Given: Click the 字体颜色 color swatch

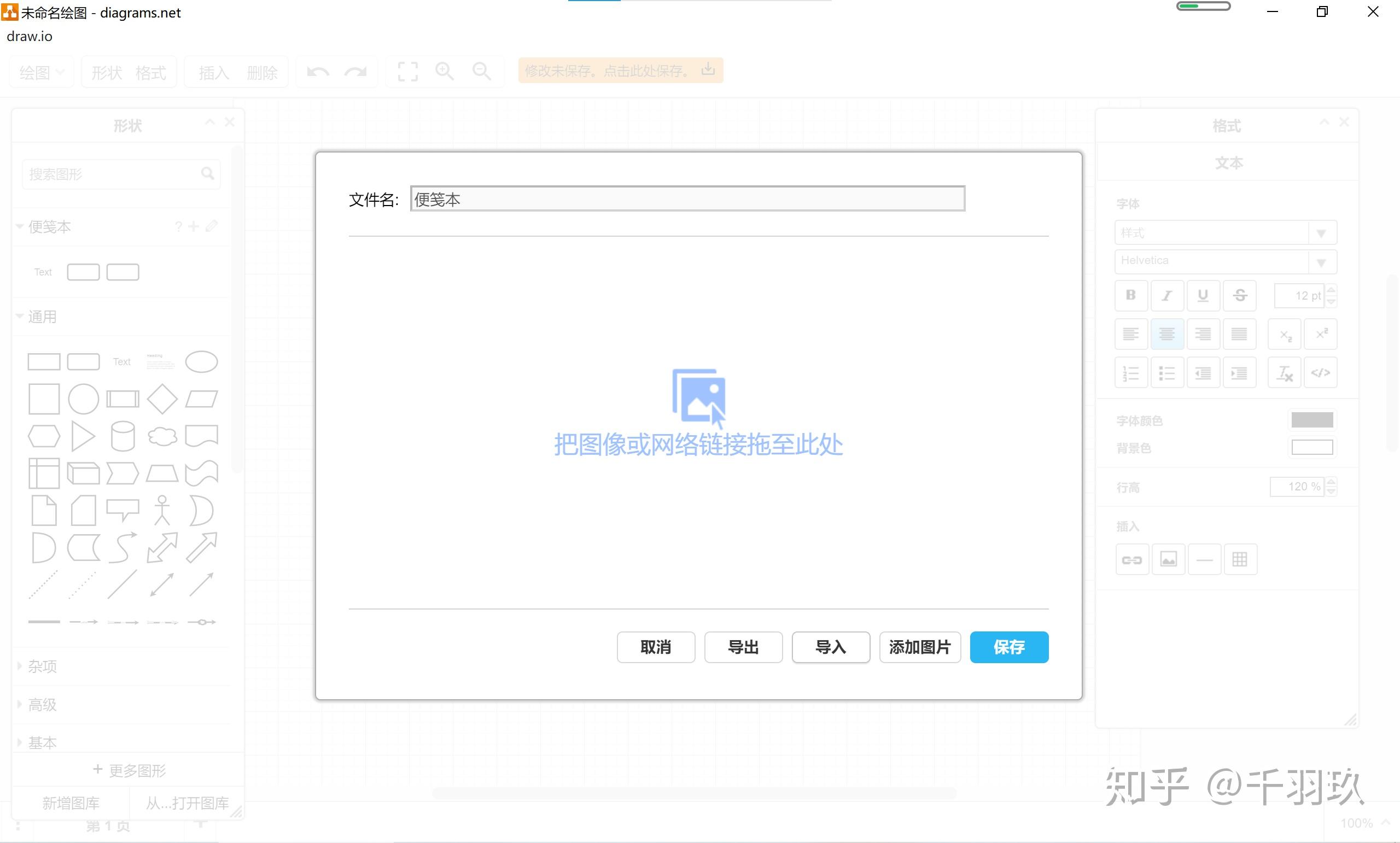Looking at the screenshot, I should 1312,420.
